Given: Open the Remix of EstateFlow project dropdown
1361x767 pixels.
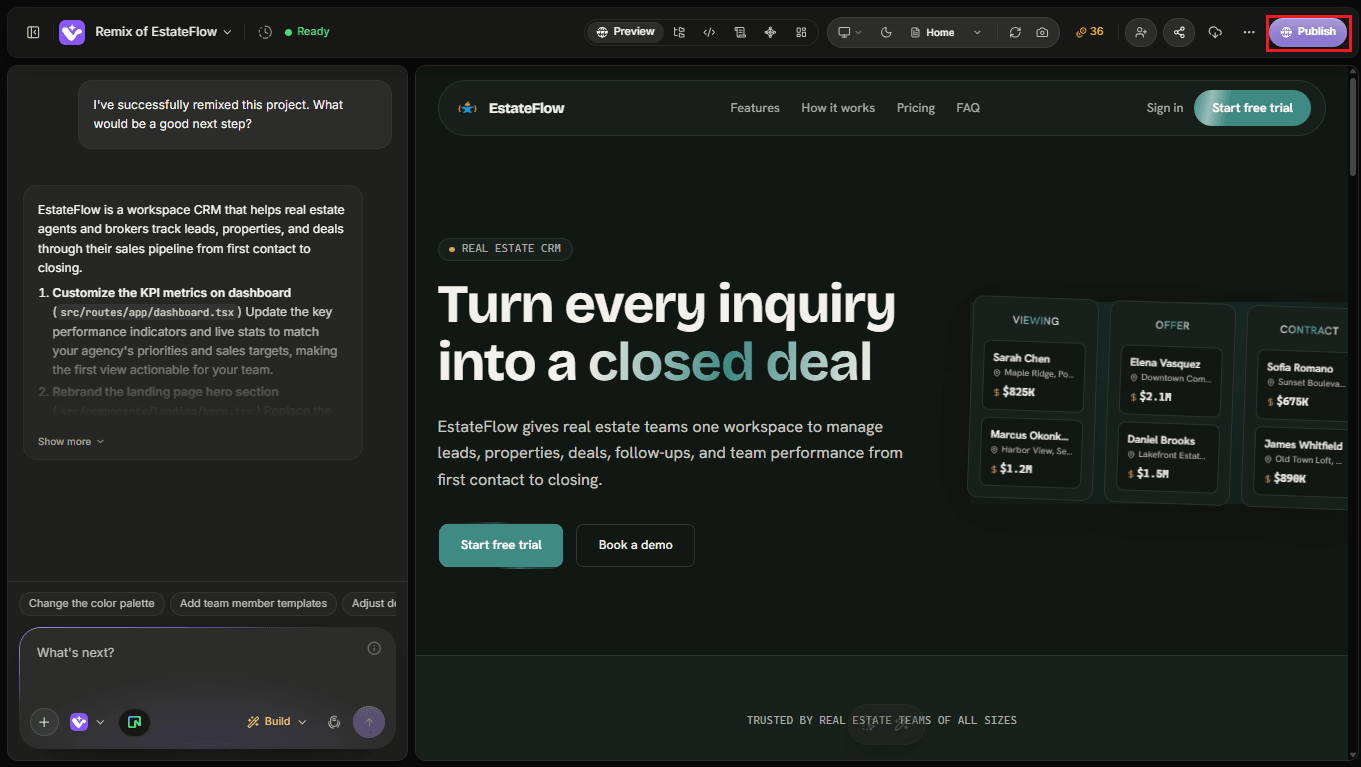Looking at the screenshot, I should (164, 32).
